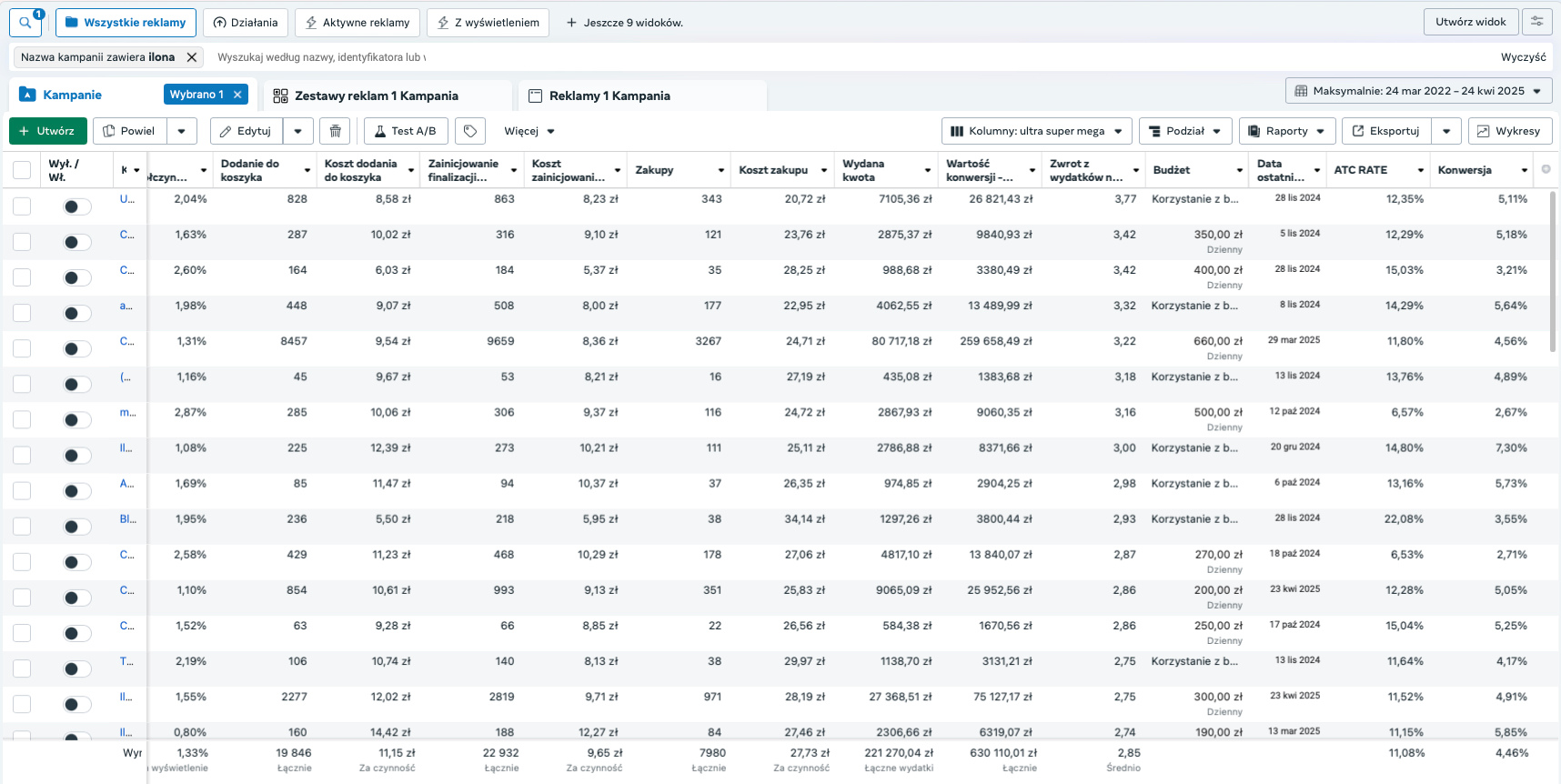
Task: Click the column customize circle icon
Action: click(x=1546, y=169)
